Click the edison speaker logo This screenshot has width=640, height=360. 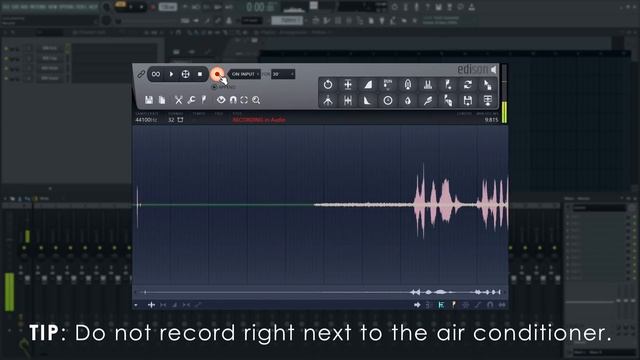point(477,69)
